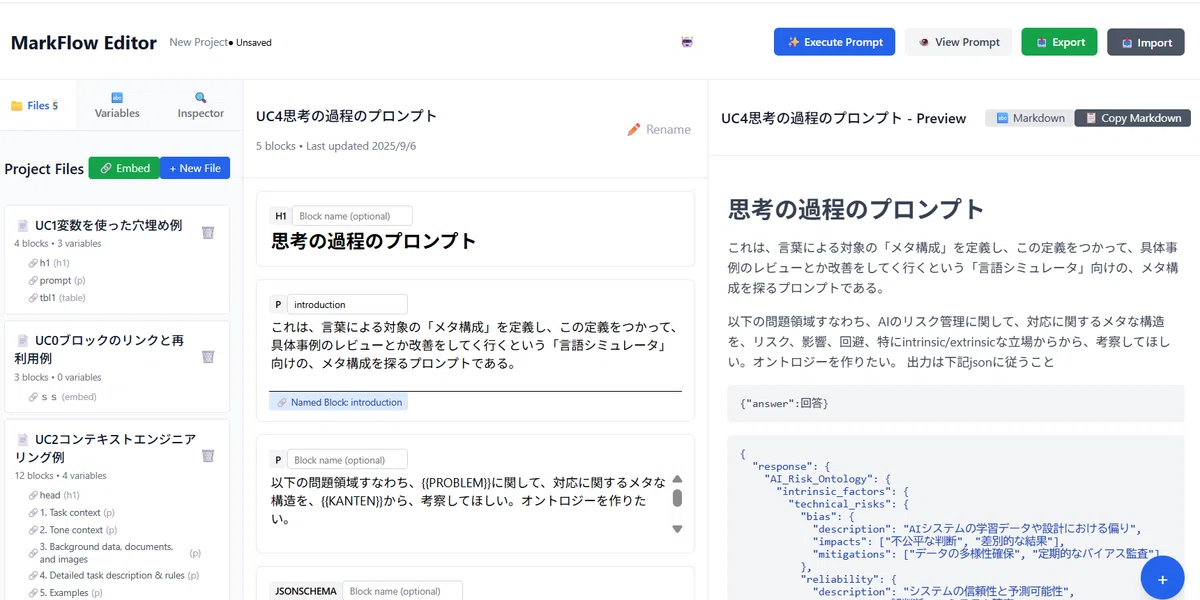This screenshot has height=600, width=1200.
Task: Click the introduction paragraph text area
Action: coord(475,346)
